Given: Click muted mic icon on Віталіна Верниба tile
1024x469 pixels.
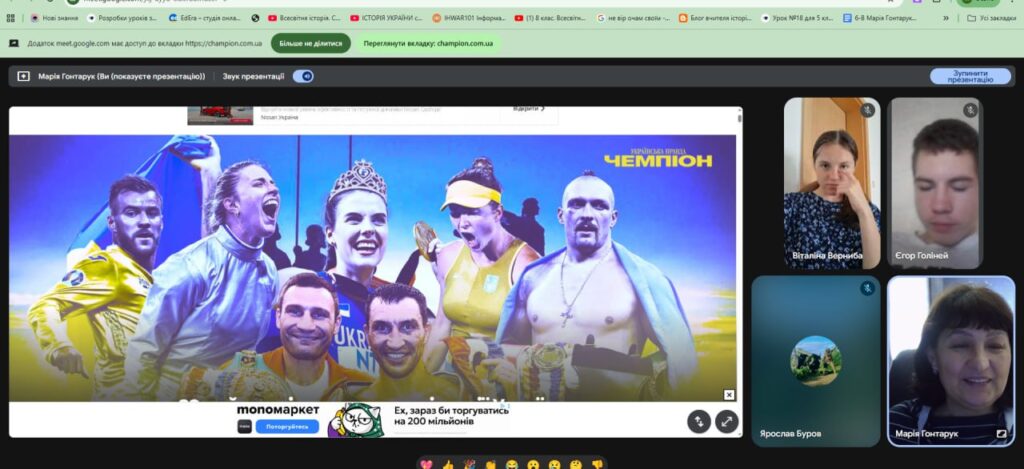Looking at the screenshot, I should 867,110.
